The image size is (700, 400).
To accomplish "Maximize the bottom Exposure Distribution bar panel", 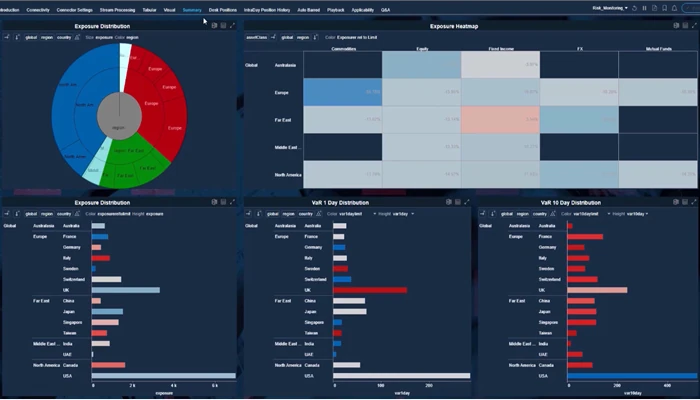I will [232, 202].
